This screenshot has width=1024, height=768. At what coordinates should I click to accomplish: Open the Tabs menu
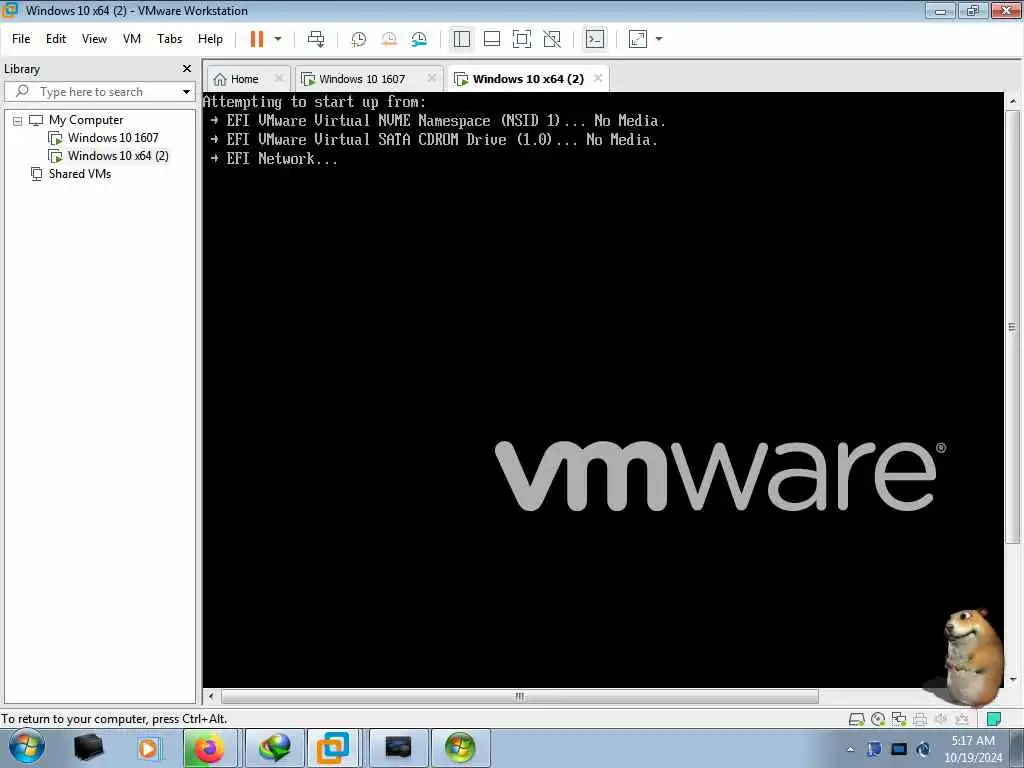point(169,39)
